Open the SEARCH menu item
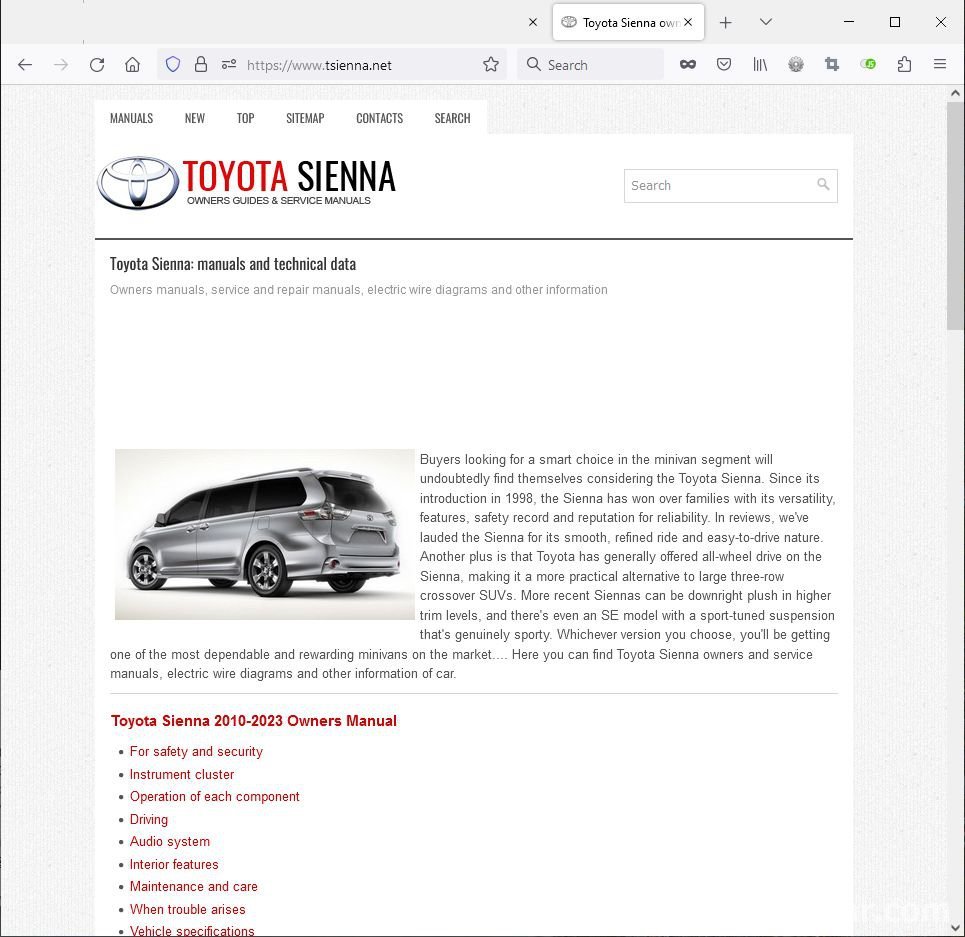The height and width of the screenshot is (937, 965). pyautogui.click(x=452, y=118)
